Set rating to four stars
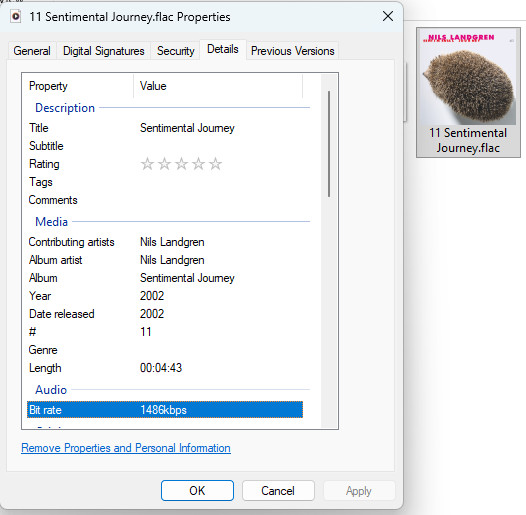The image size is (526, 515). click(x=199, y=164)
